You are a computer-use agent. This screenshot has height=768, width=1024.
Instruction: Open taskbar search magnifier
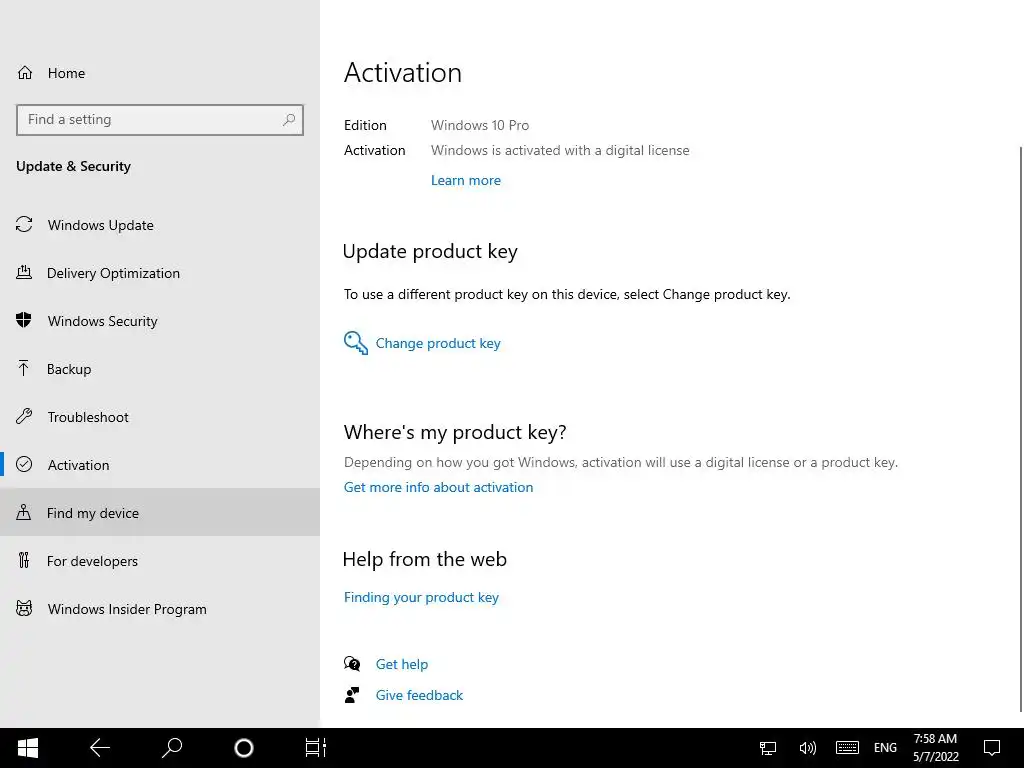click(x=172, y=748)
